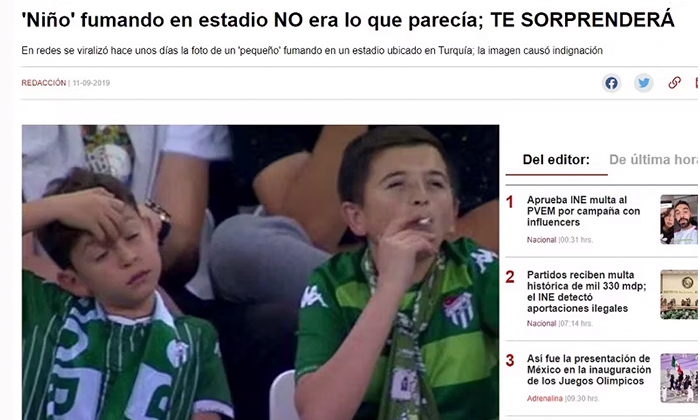Click ranking number 3 in editor list

pos(510,361)
